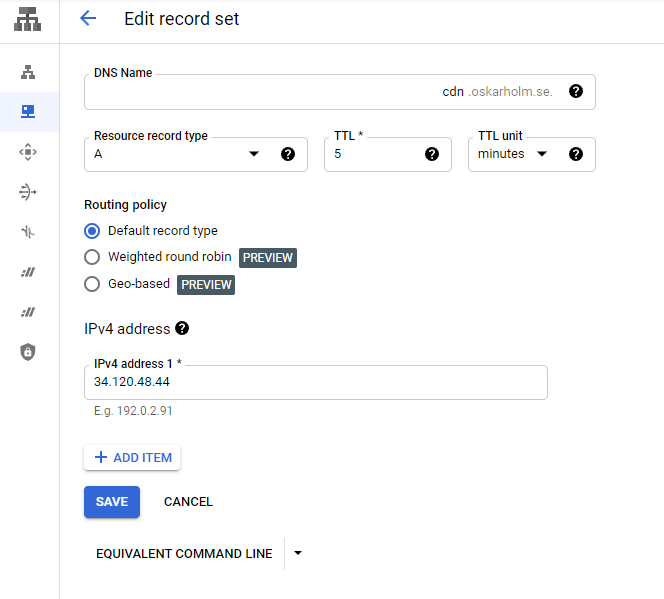Click the TTL value field
Screen dimensions: 664x599
[375, 155]
